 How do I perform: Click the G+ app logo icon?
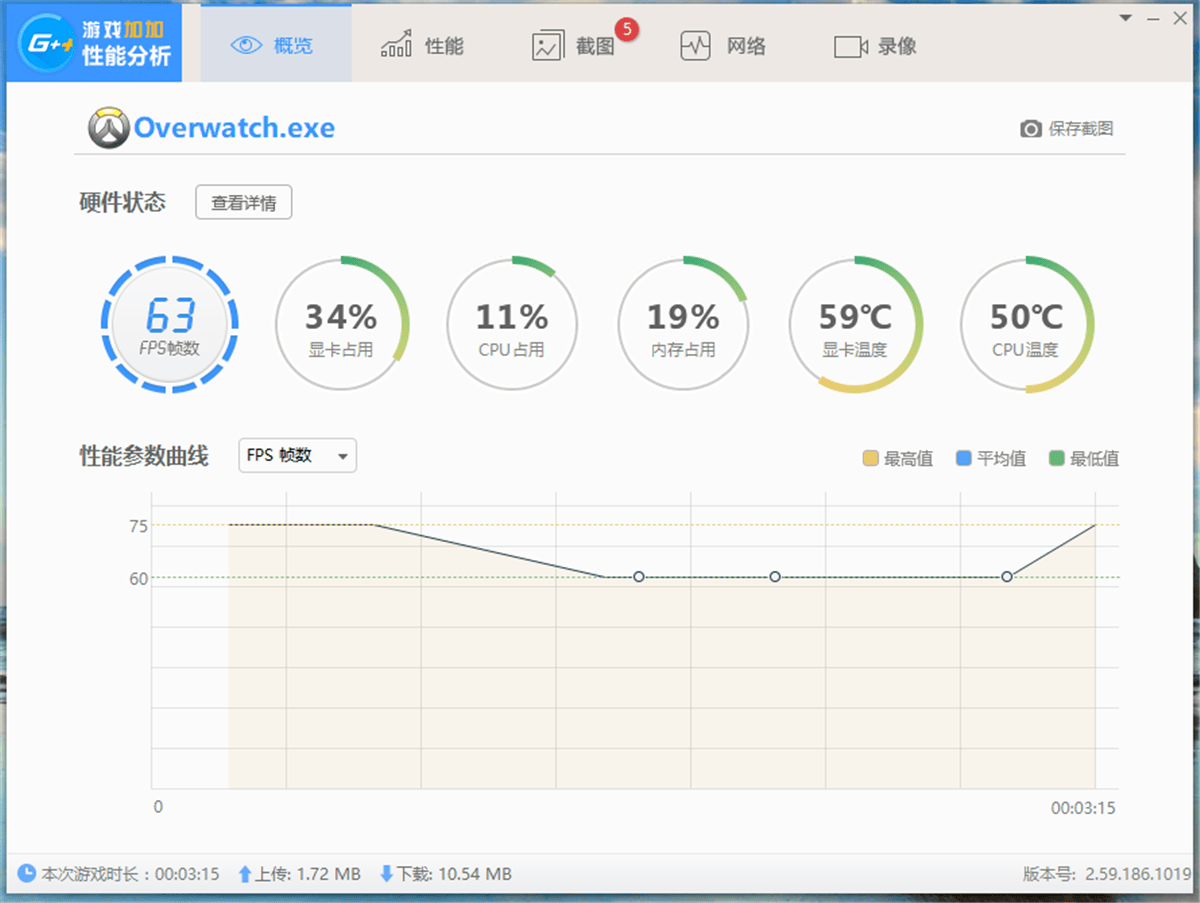pyautogui.click(x=47, y=45)
